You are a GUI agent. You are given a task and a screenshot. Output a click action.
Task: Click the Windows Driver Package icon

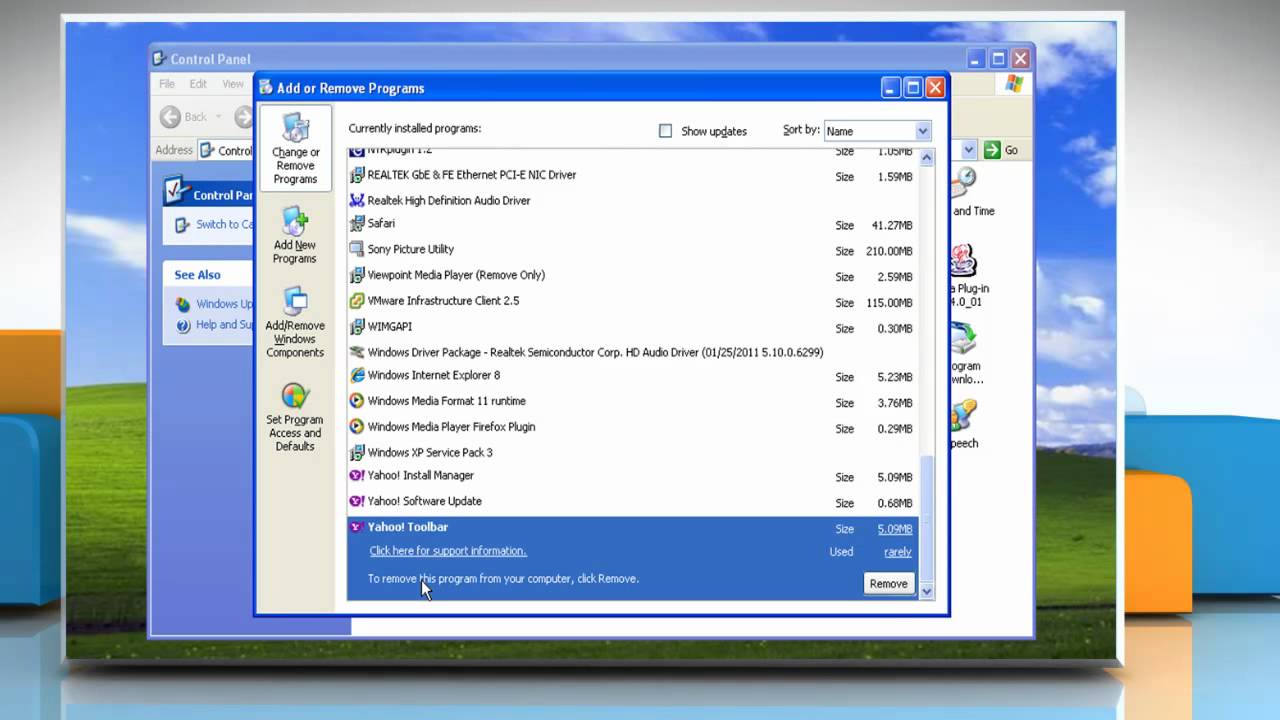pos(357,352)
